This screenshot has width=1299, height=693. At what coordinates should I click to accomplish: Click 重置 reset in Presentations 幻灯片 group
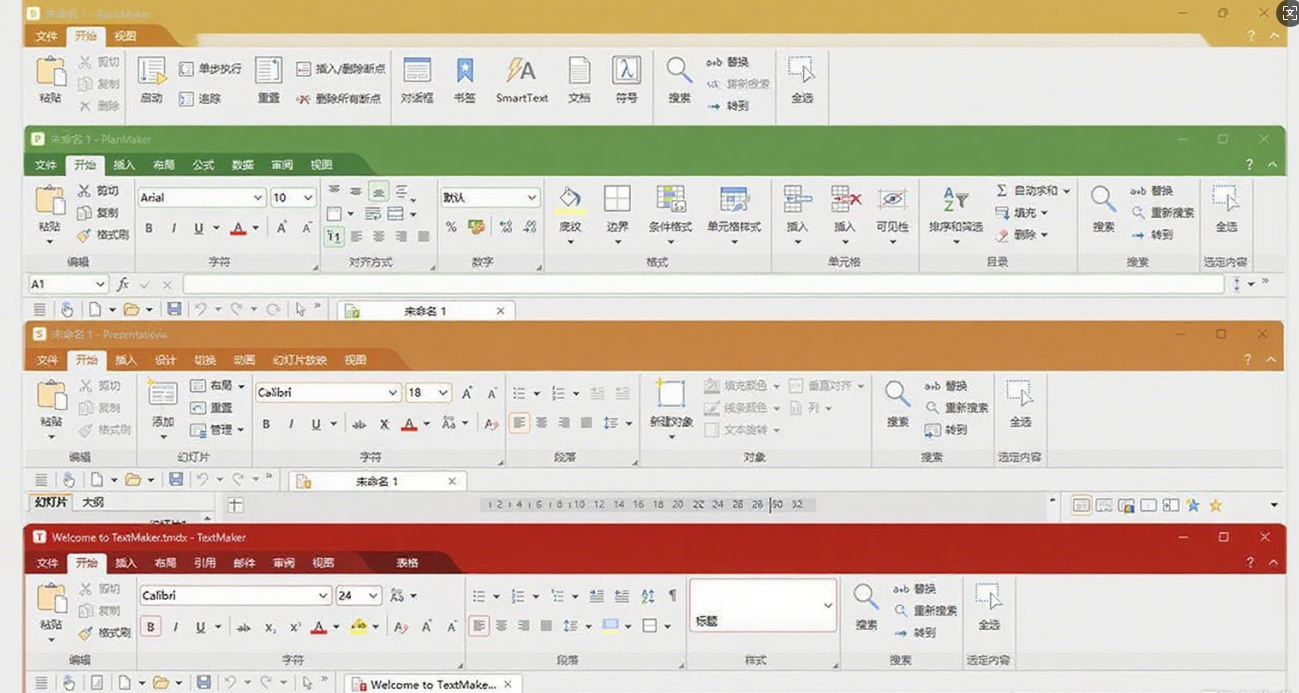pyautogui.click(x=211, y=408)
